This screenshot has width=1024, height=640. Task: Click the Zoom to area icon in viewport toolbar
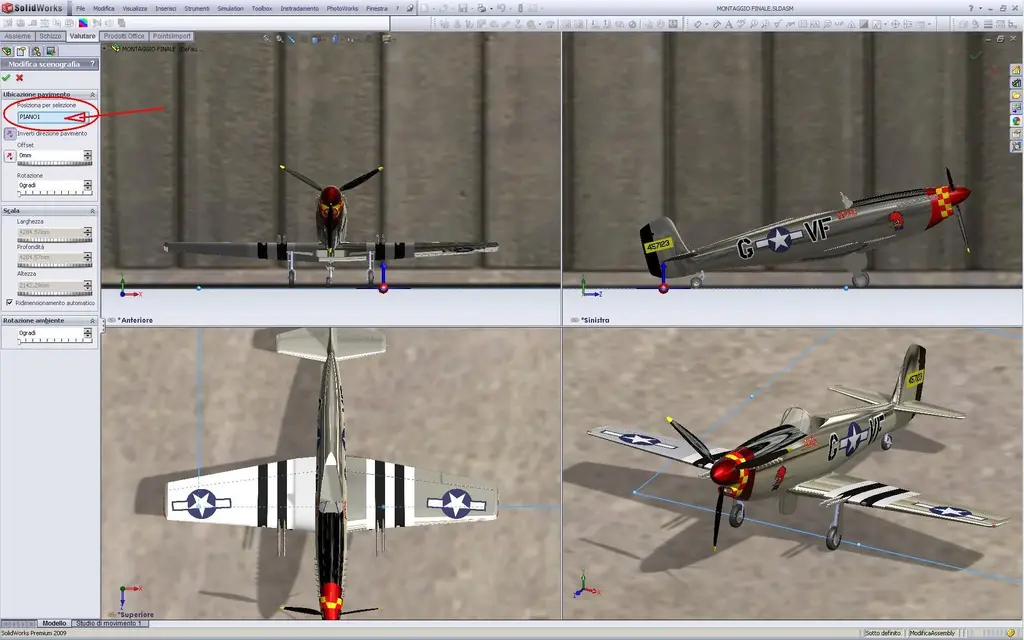(280, 39)
